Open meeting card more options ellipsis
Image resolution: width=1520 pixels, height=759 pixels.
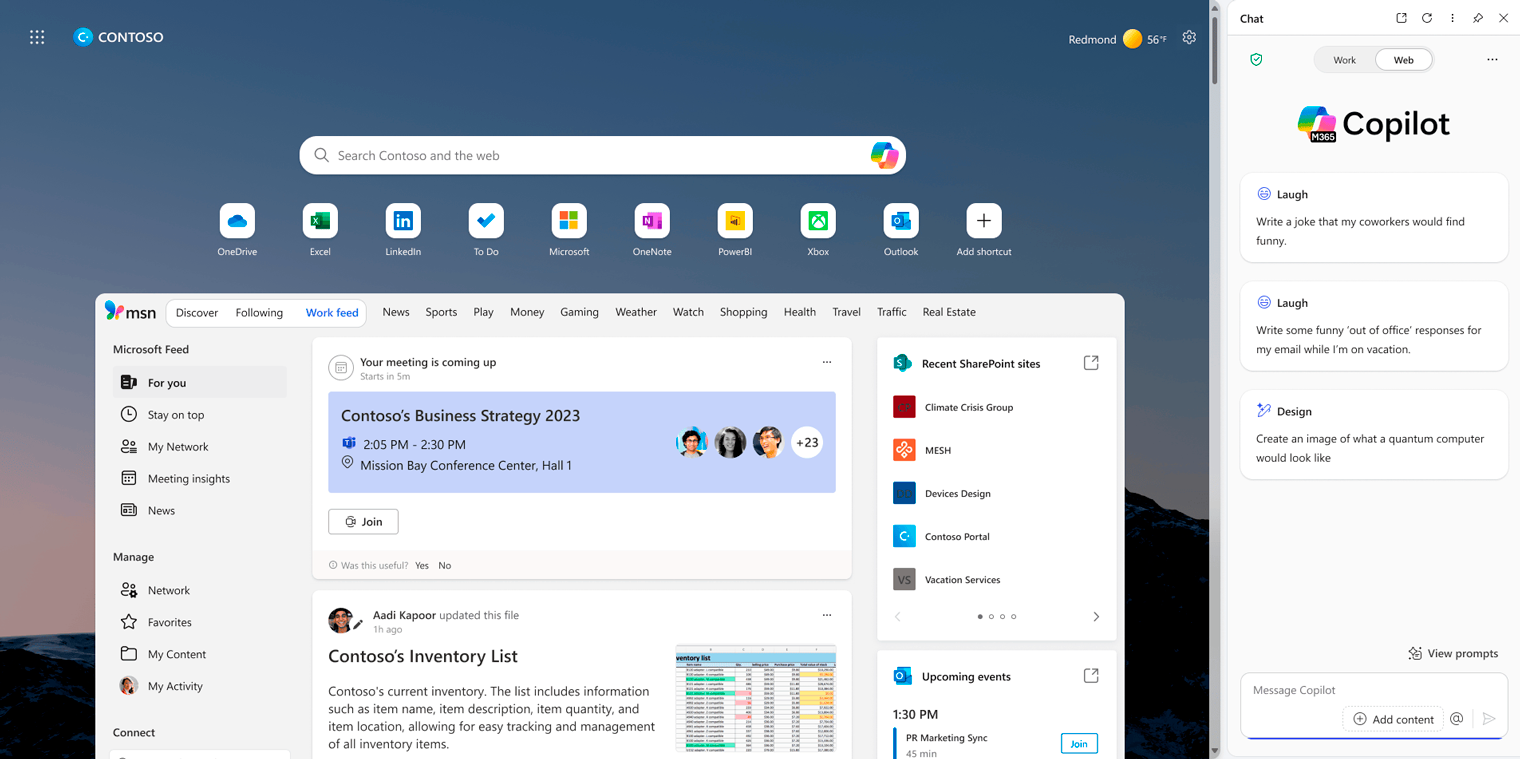[x=827, y=362]
